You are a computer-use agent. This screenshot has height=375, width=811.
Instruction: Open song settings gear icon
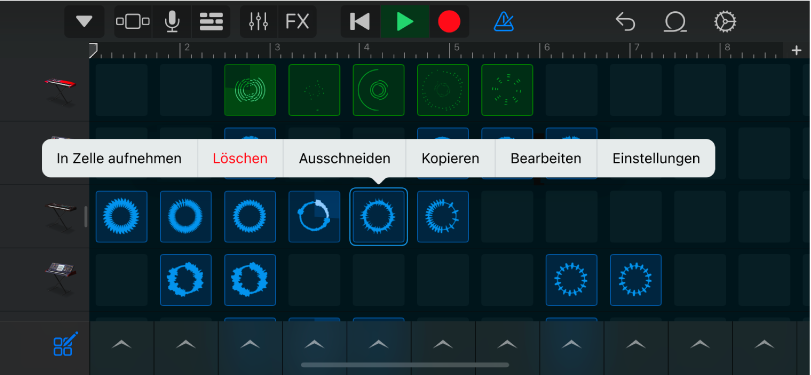click(x=725, y=22)
